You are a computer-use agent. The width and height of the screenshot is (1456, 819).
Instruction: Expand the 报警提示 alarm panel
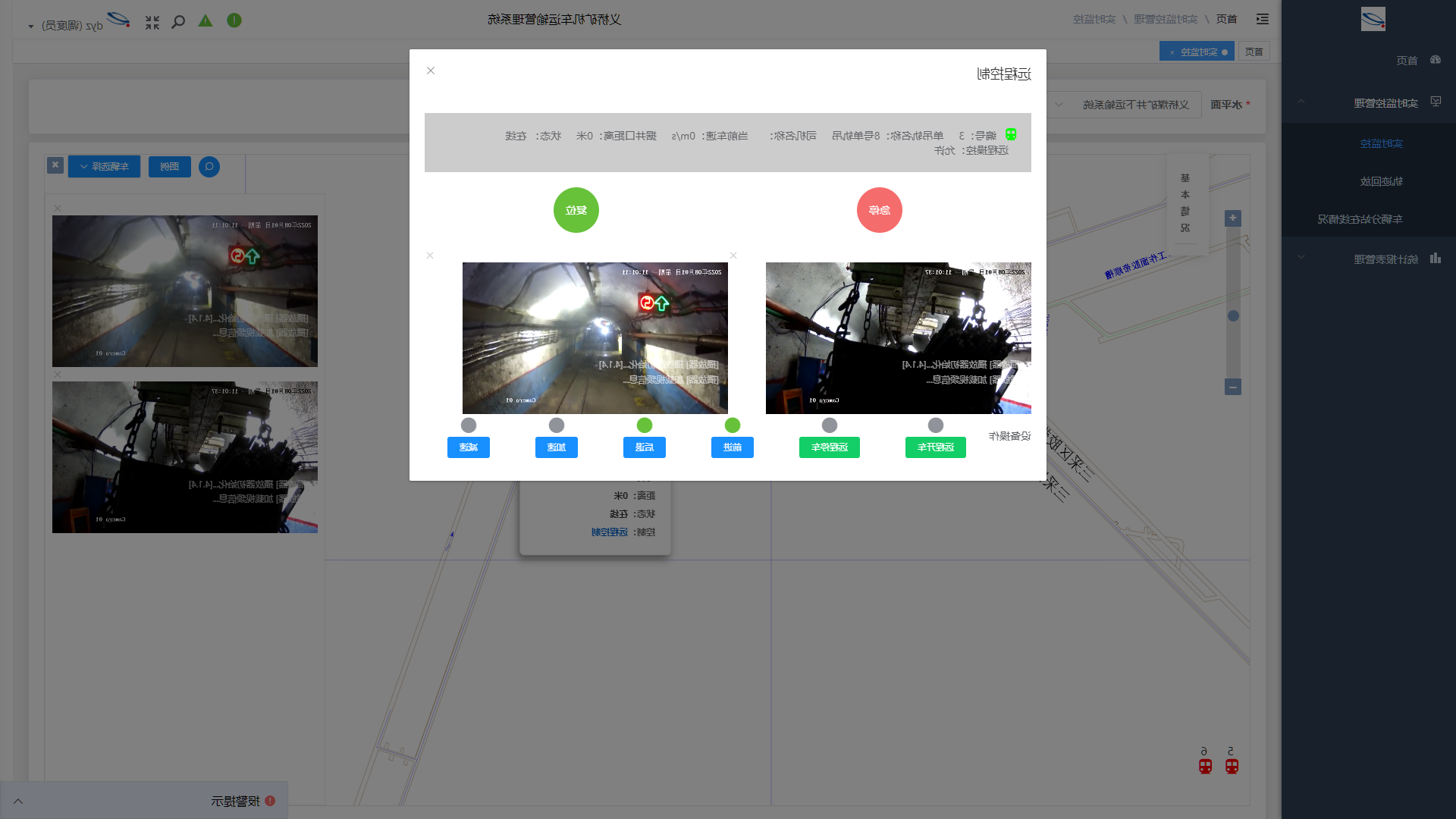[18, 802]
